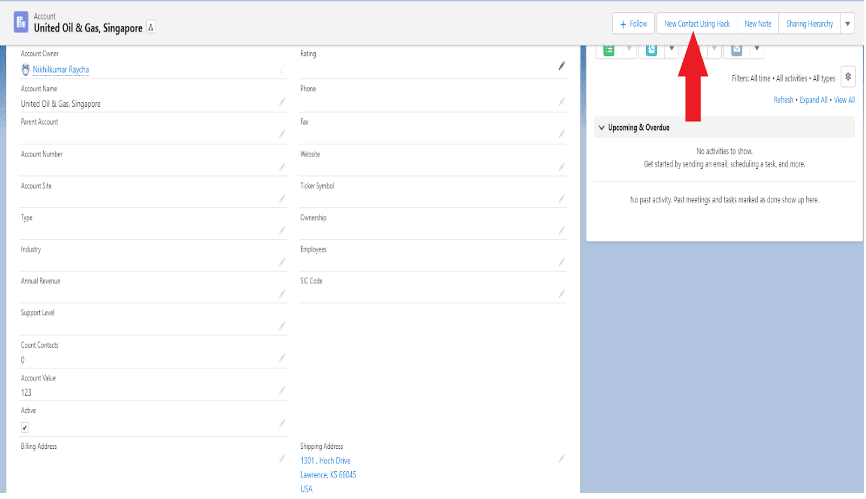The height and width of the screenshot is (499, 866).
Task: Open more actions dropdown beside Sharing Hierarchy
Action: tap(848, 24)
